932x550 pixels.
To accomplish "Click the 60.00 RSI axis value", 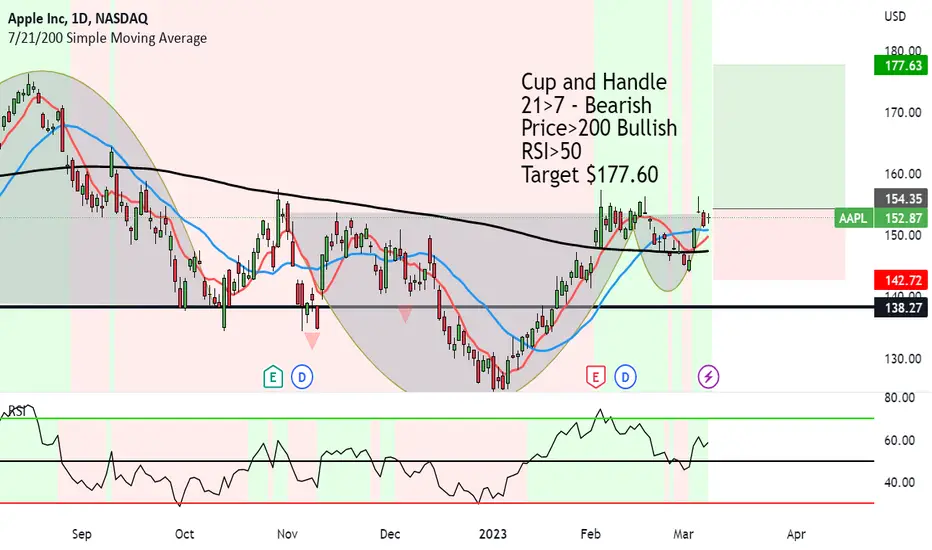I will [899, 441].
